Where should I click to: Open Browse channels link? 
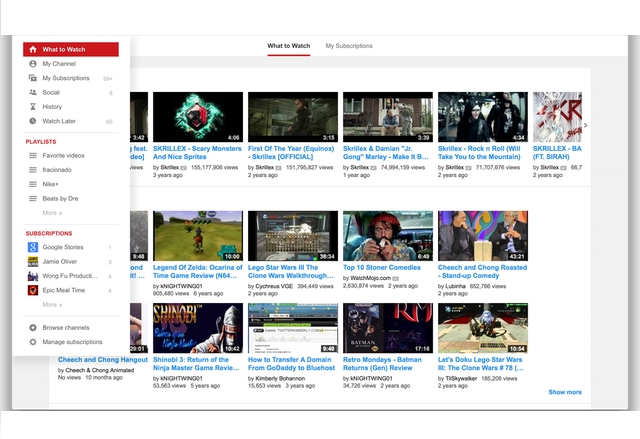pyautogui.click(x=66, y=328)
